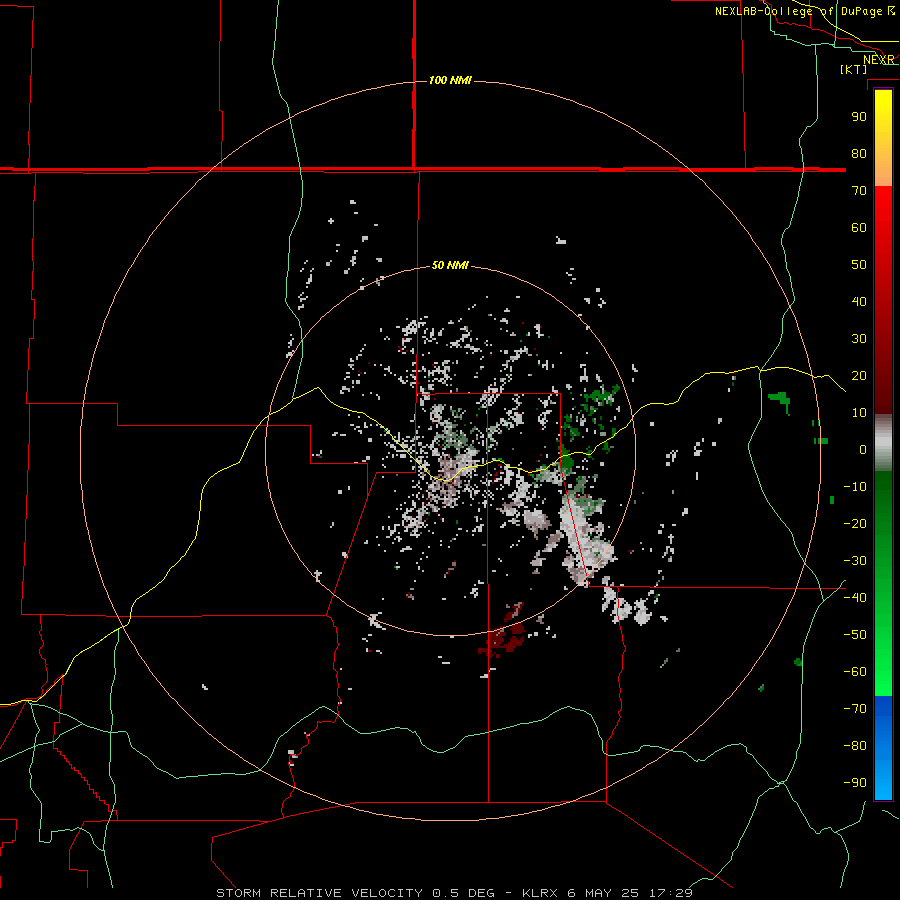Viewport: 900px width, 900px height.
Task: Click the gray zero-velocity segment of the color bar
Action: point(883,443)
